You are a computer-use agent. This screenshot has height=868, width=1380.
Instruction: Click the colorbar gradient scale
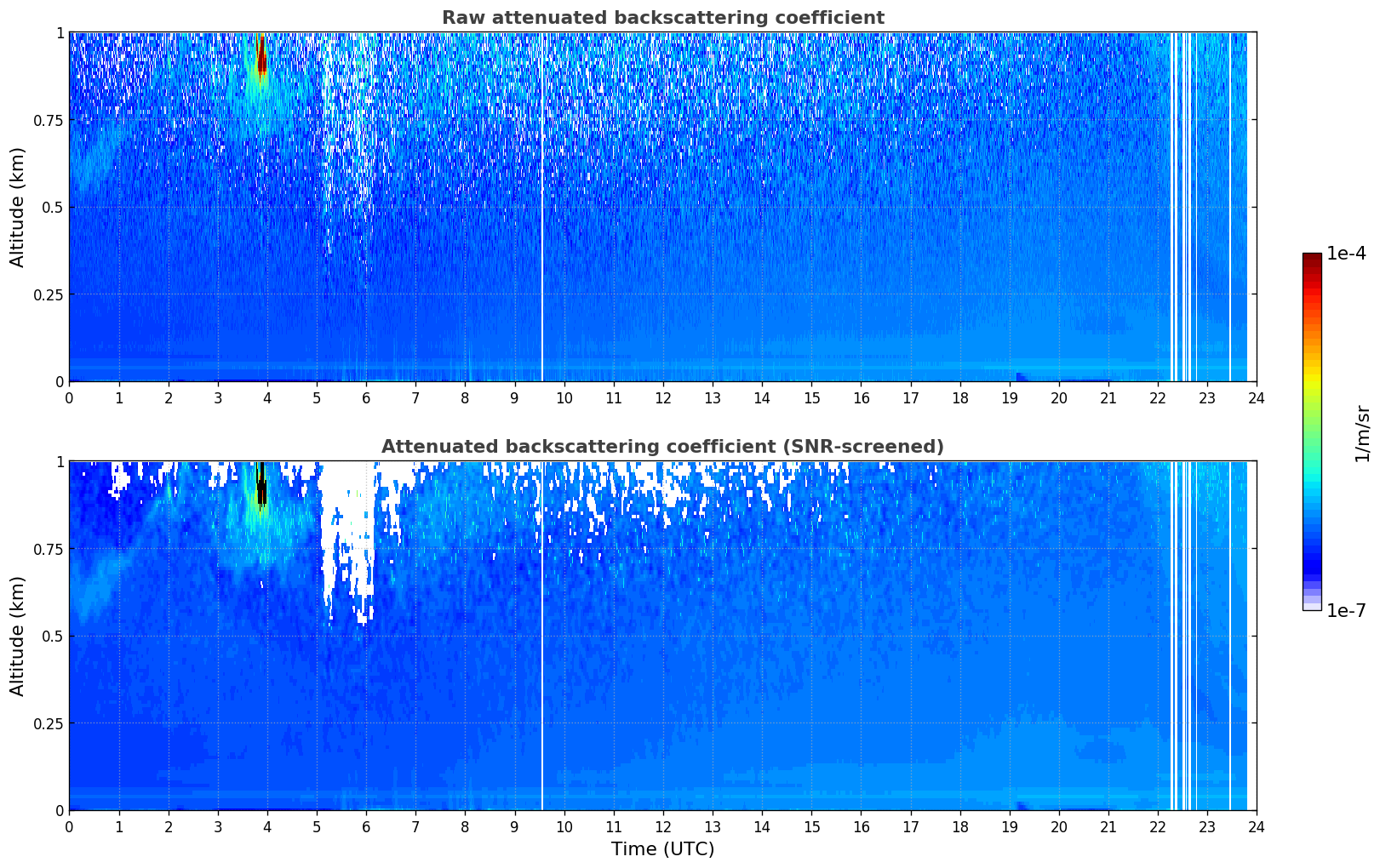(x=1312, y=431)
